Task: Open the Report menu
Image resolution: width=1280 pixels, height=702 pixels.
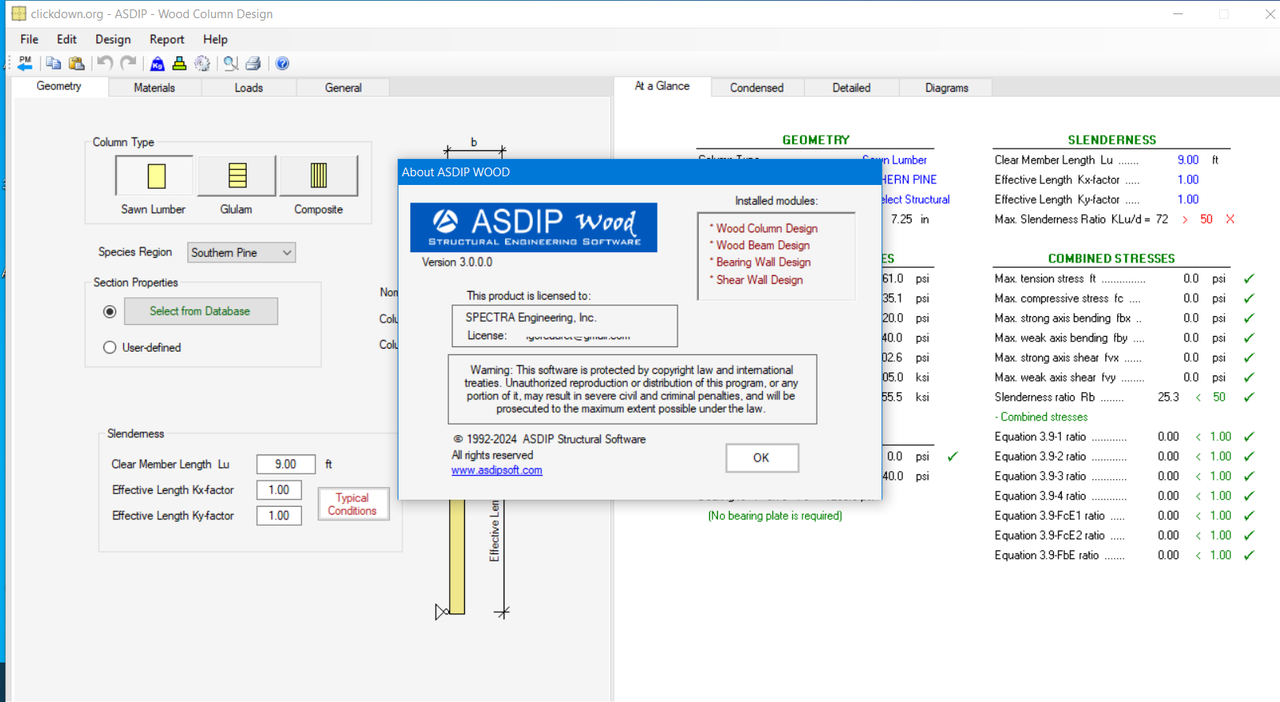Action: (167, 39)
